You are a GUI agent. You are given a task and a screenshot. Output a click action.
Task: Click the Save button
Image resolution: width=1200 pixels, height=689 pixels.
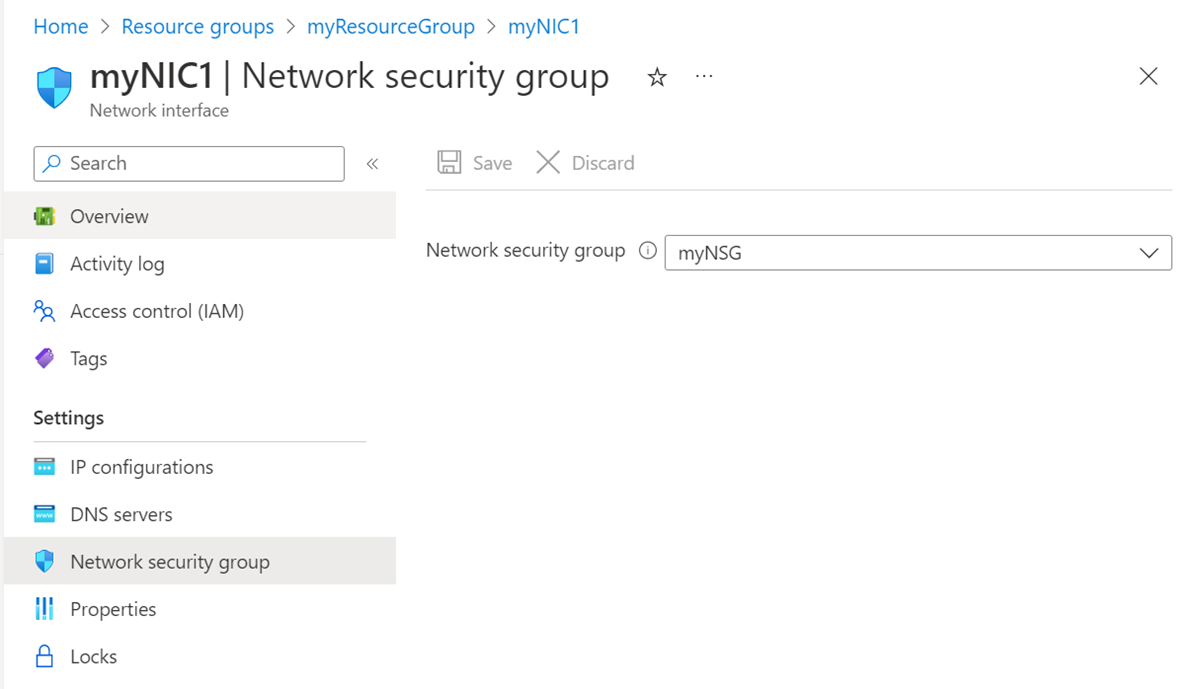click(474, 162)
